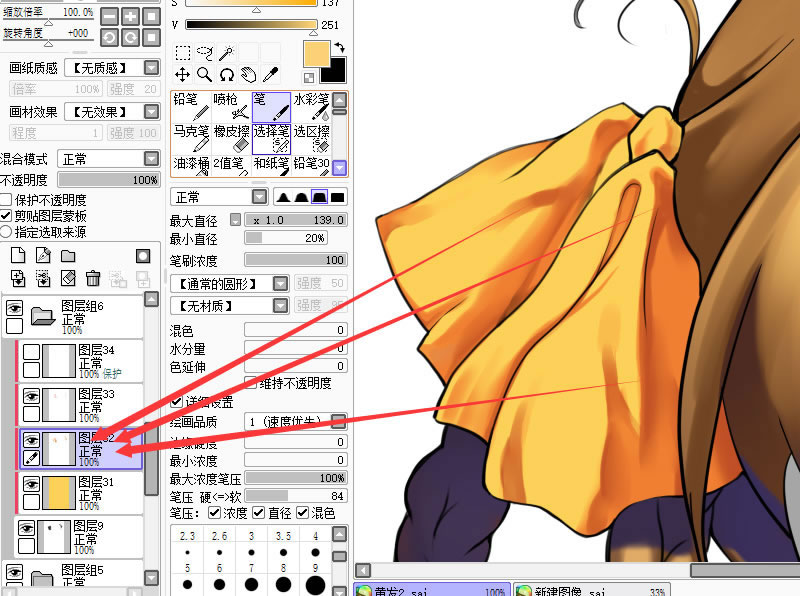Image resolution: width=800 pixels, height=596 pixels.
Task: Select layer 图层34 in the layer list
Action: click(x=81, y=361)
